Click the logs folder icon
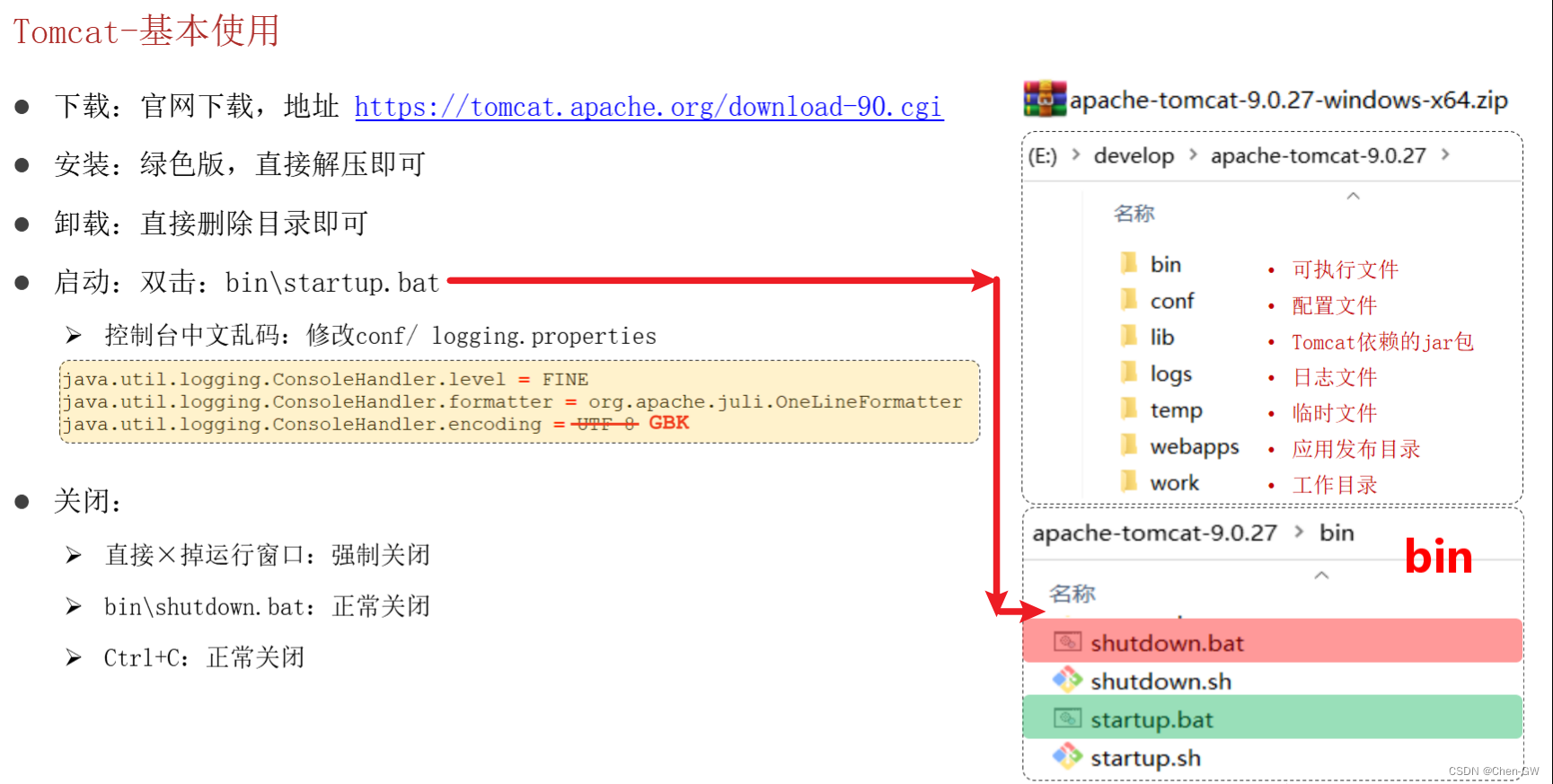The height and width of the screenshot is (784, 1553). 1129,373
